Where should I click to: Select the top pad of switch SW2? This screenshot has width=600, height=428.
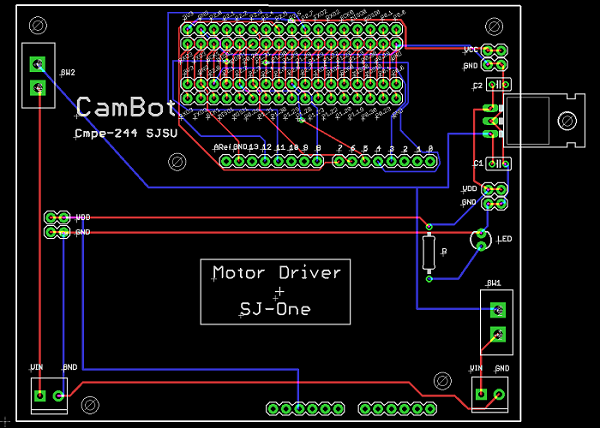[38, 64]
